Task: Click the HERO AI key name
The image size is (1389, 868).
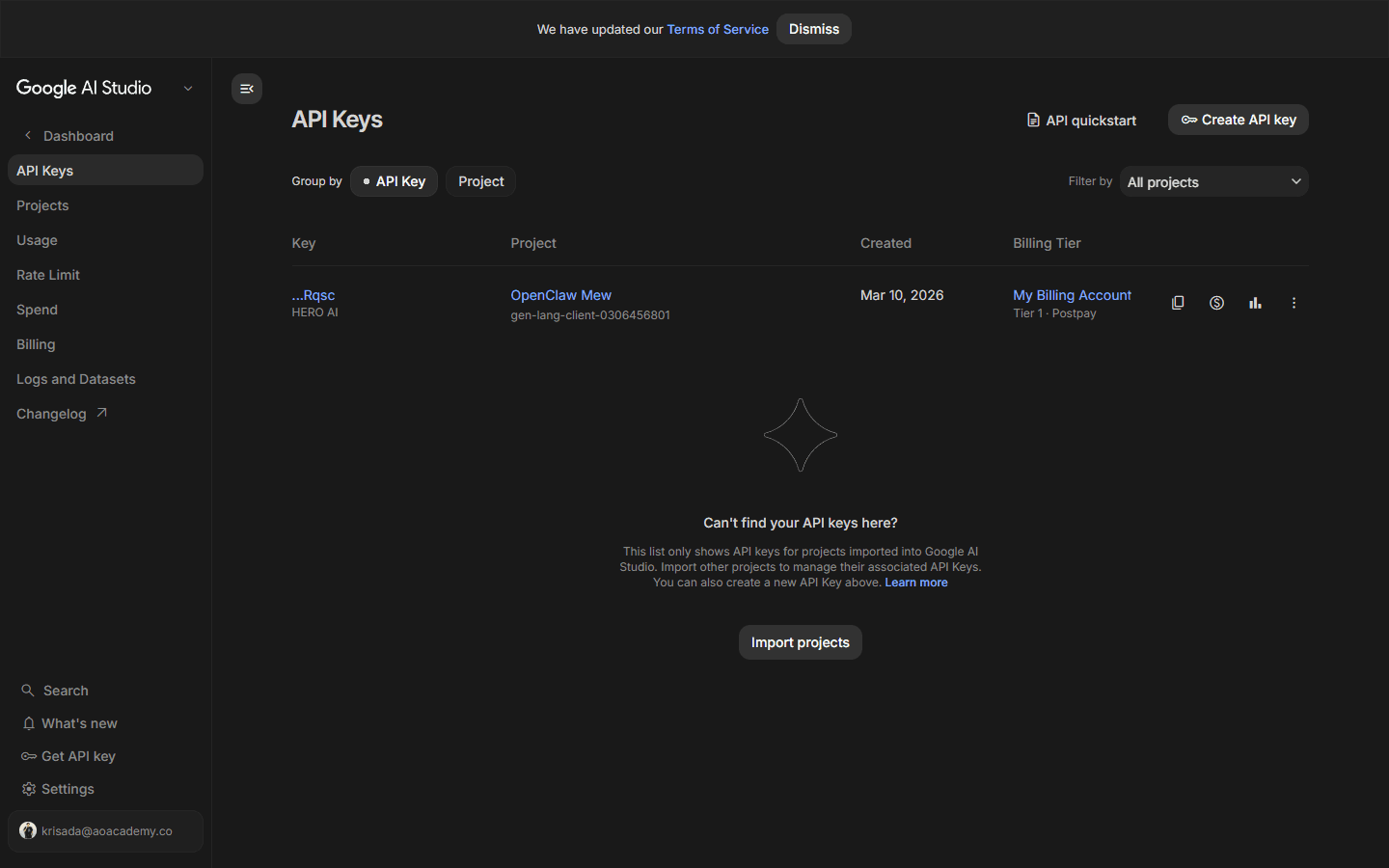Action: coord(314,312)
